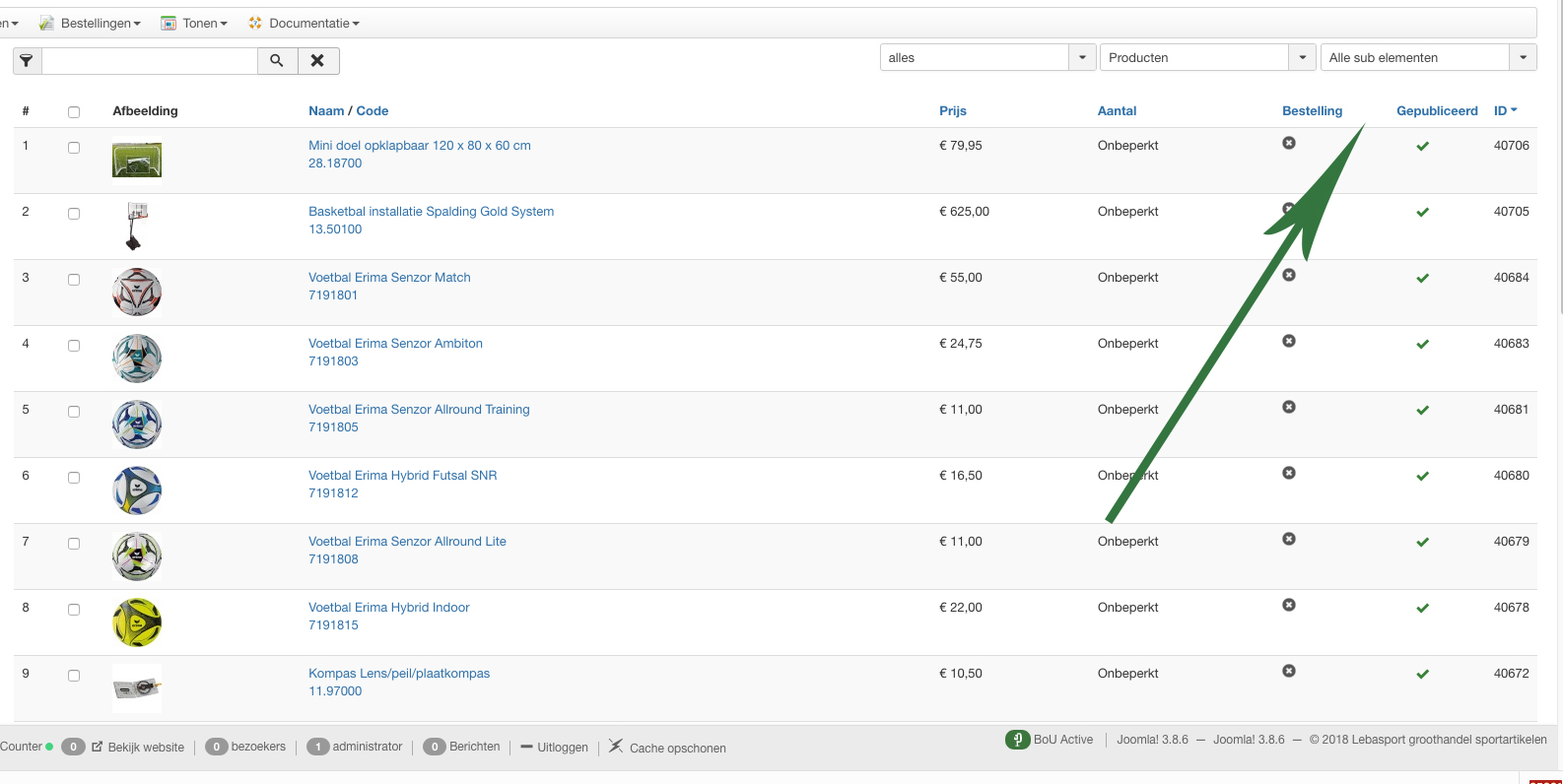The width and height of the screenshot is (1563, 784).
Task: Toggle order icon for Voetbal Erima Senzor Match
Action: (x=1289, y=275)
